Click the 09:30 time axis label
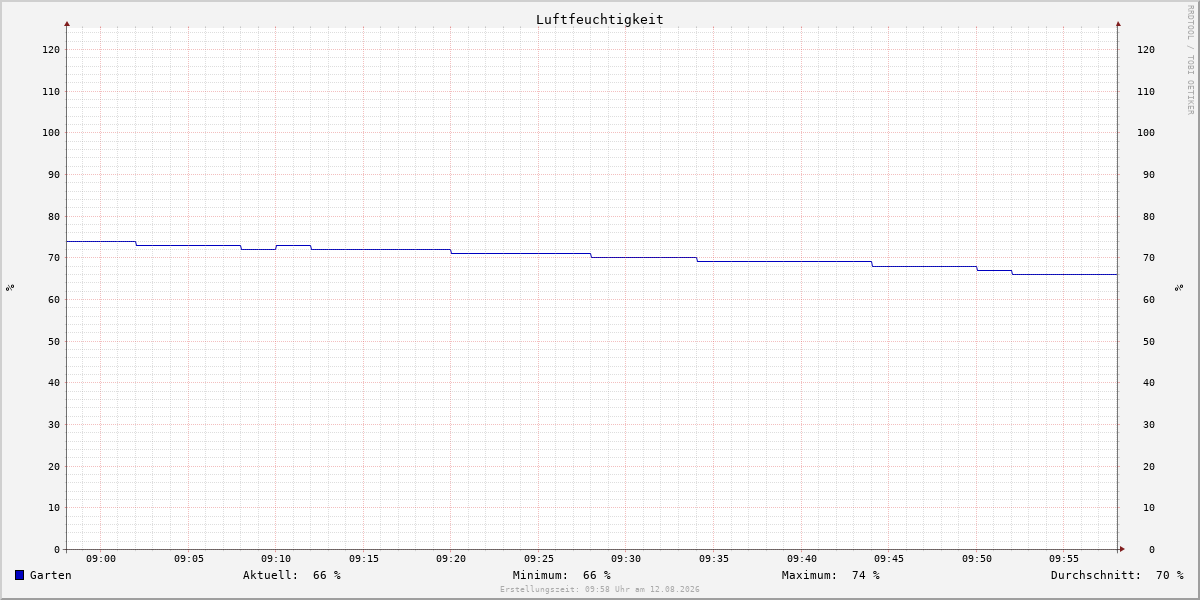This screenshot has height=600, width=1200. tap(626, 559)
